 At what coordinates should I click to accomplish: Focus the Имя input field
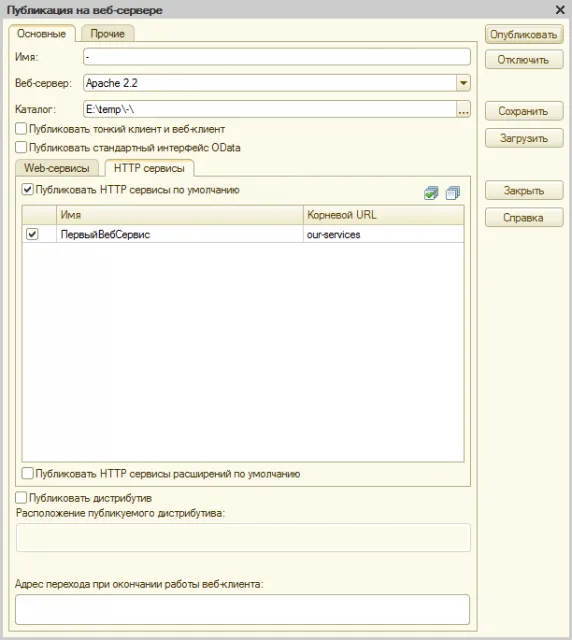coord(277,57)
